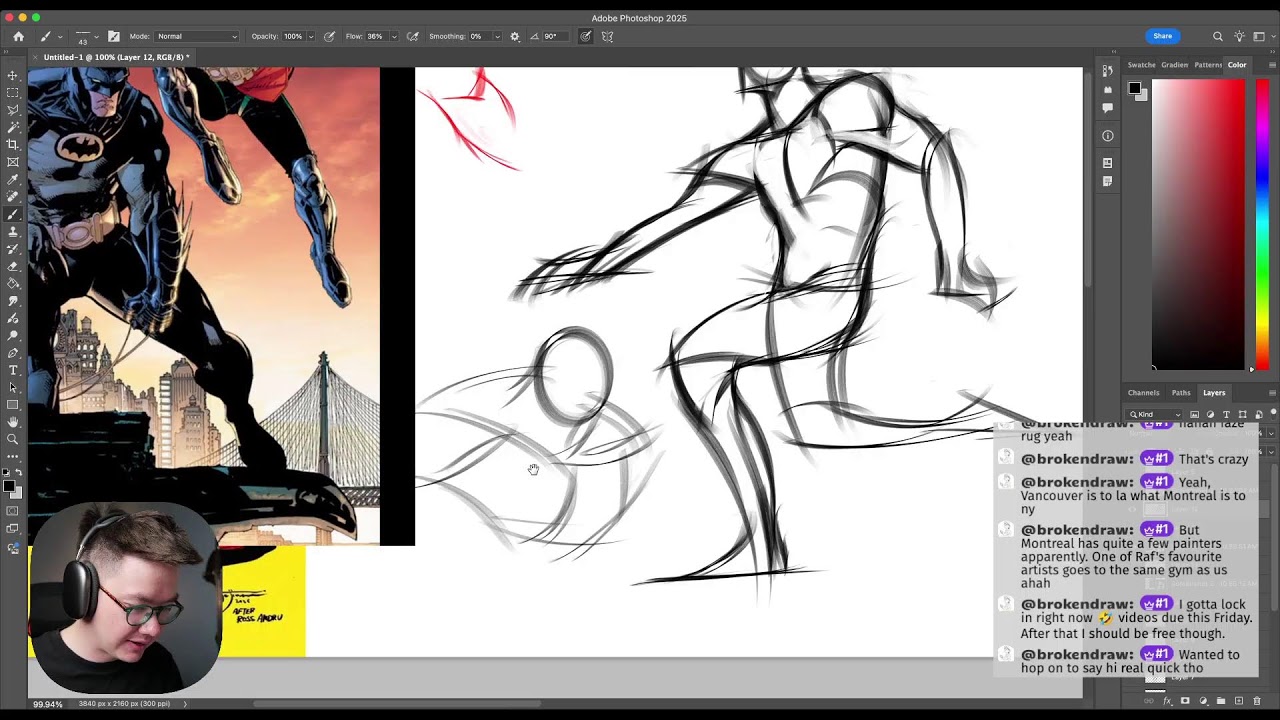Open the Edit Toolbar three-dots menu
Screen dimensions: 1280x720
click(x=13, y=456)
